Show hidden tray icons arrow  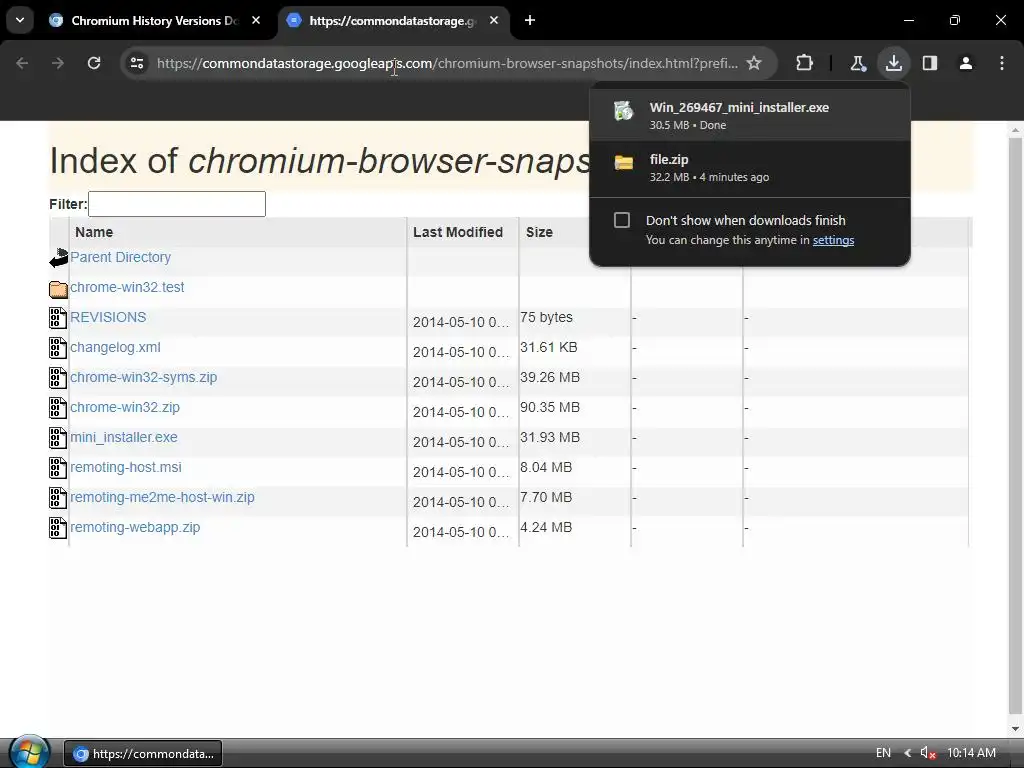coord(908,753)
